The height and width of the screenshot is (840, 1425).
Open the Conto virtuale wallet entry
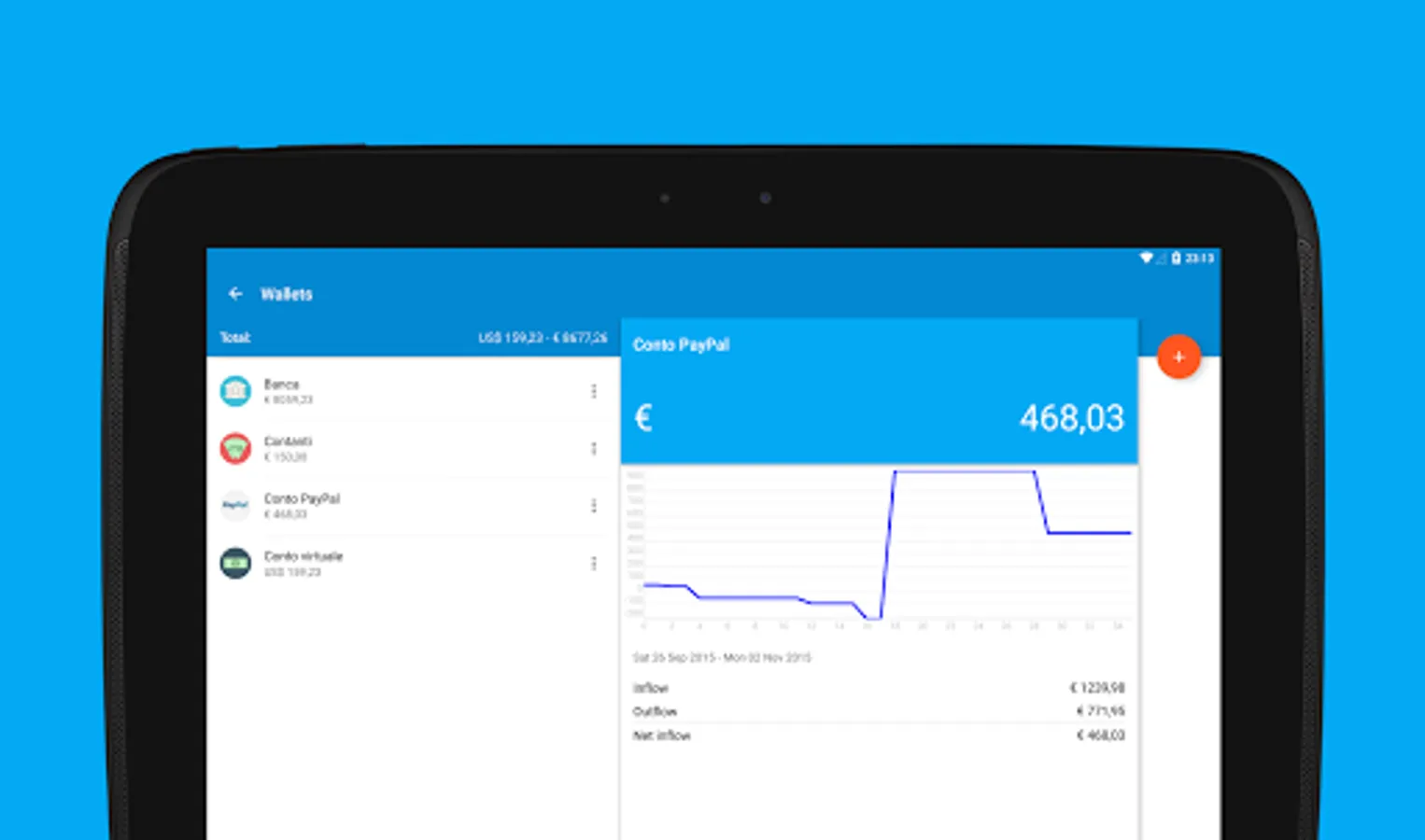click(411, 565)
